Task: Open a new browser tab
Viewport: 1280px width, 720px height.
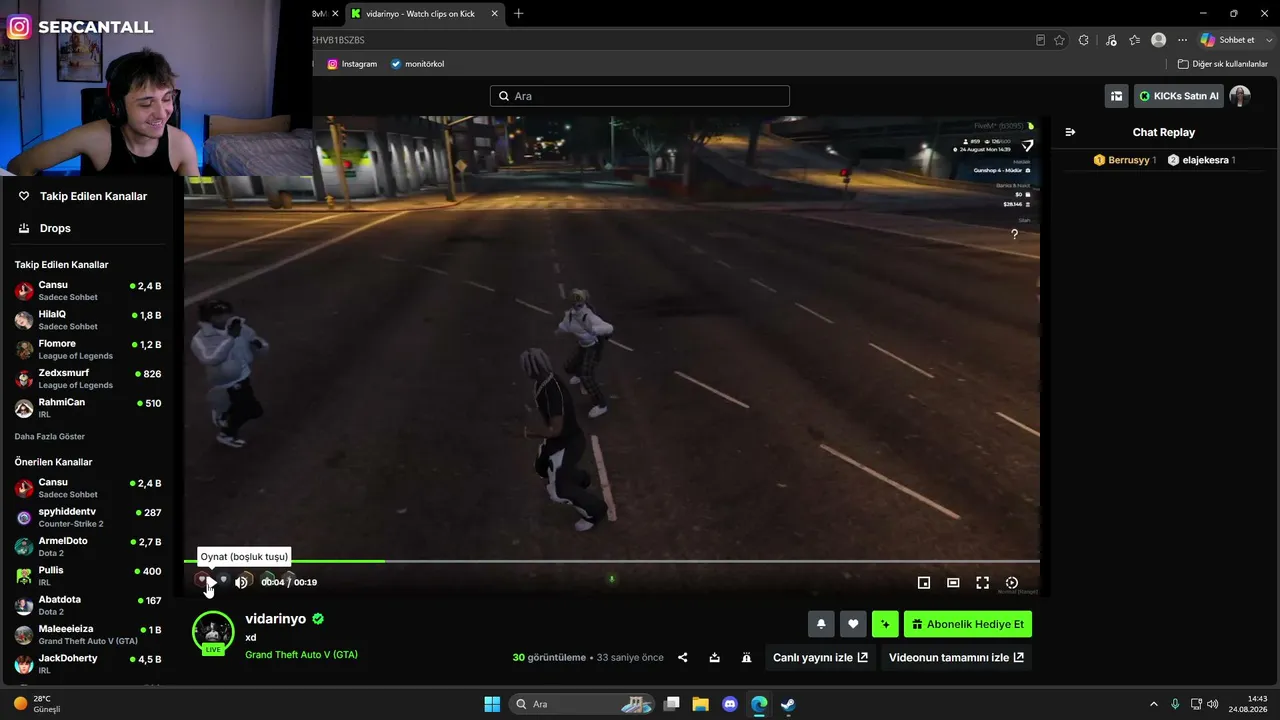Action: click(x=518, y=14)
